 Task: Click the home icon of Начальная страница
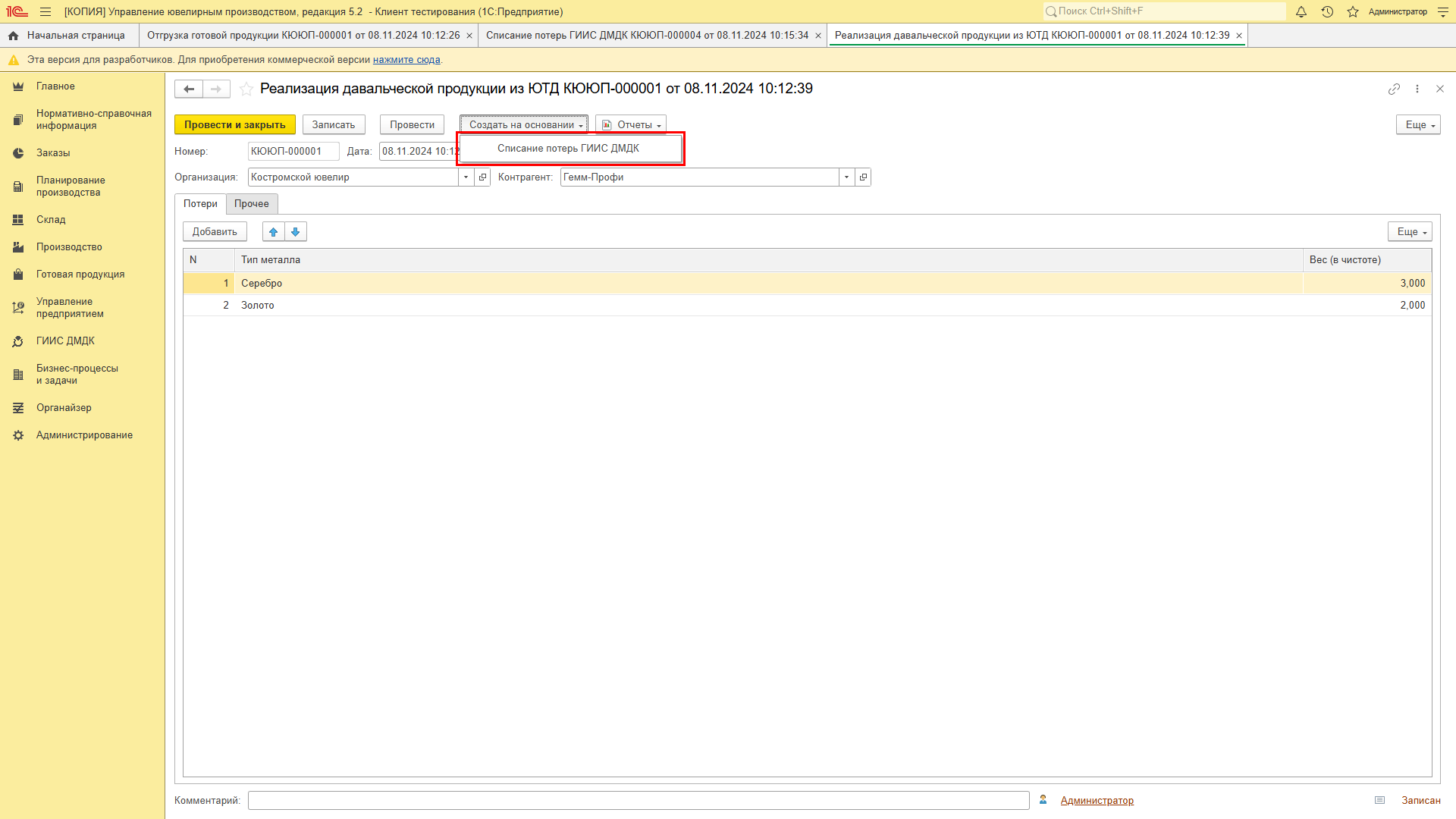(13, 36)
